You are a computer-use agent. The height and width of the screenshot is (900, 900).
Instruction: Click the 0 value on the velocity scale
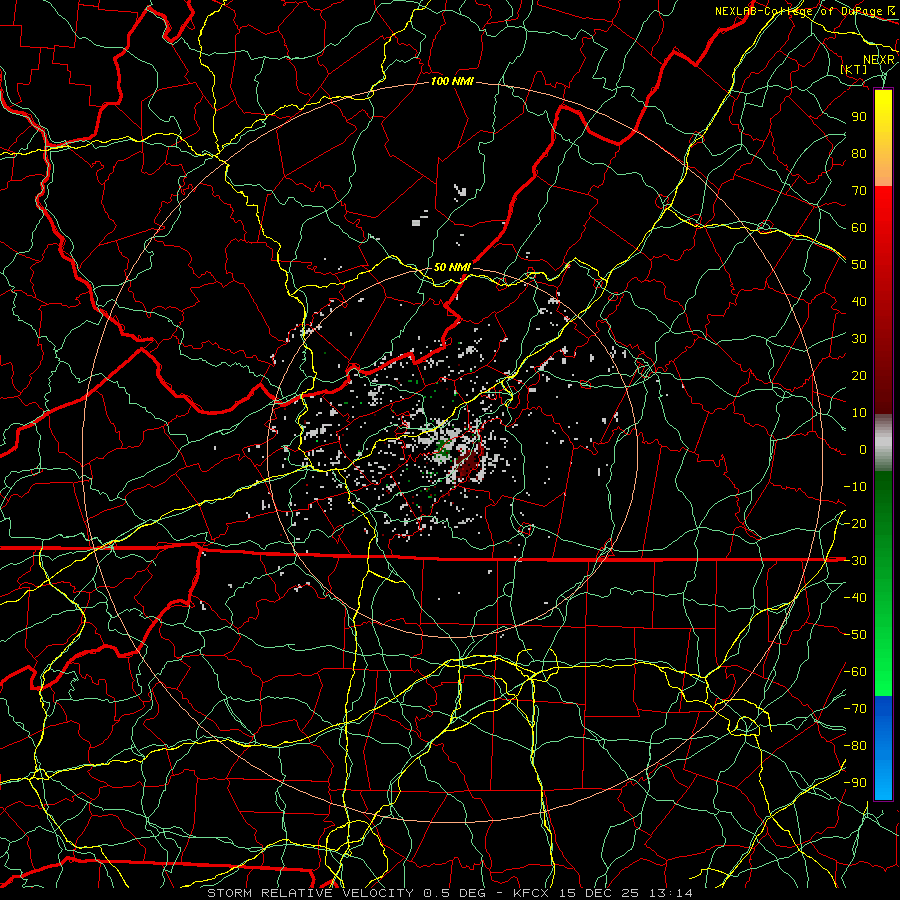863,450
